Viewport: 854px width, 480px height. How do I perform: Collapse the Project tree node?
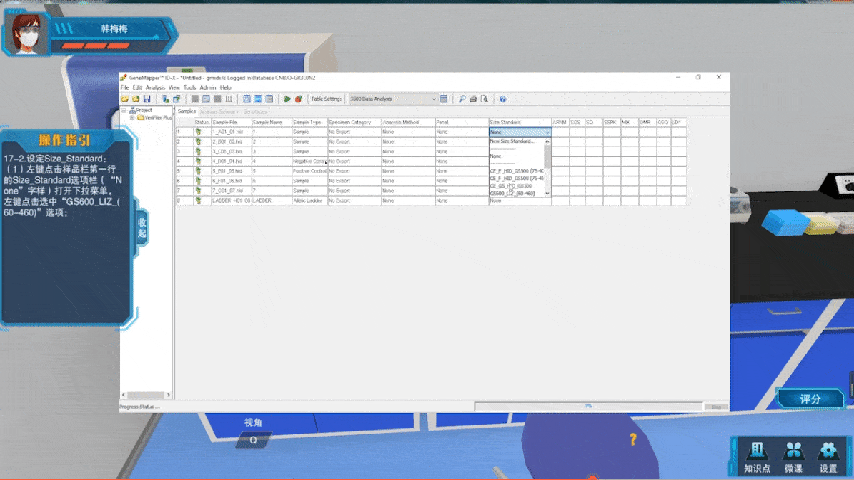click(x=124, y=111)
